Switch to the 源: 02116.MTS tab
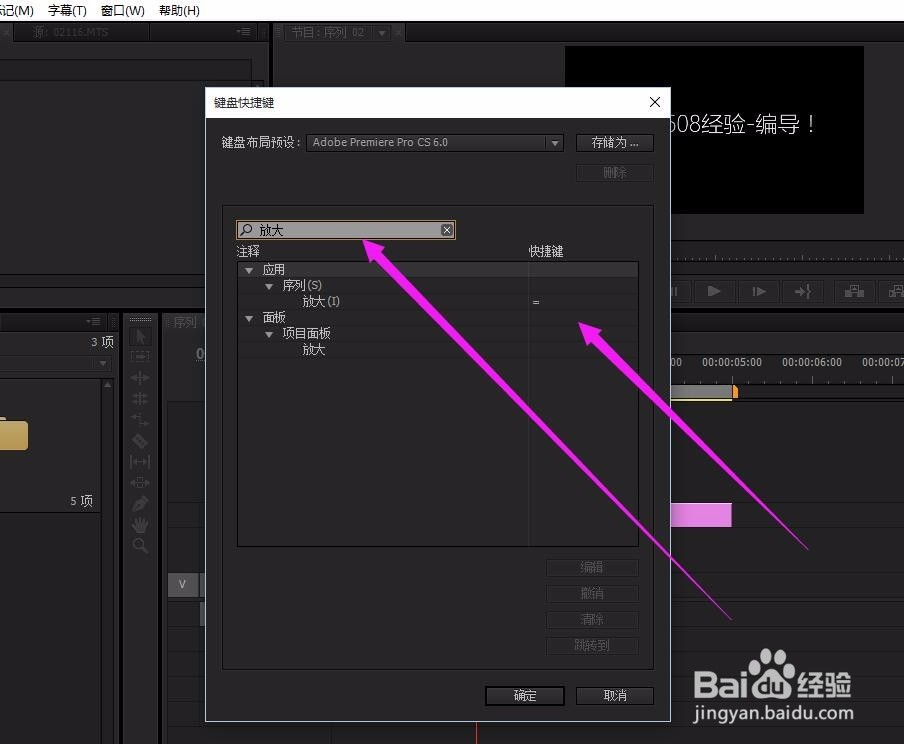The height and width of the screenshot is (744, 904). point(70,32)
